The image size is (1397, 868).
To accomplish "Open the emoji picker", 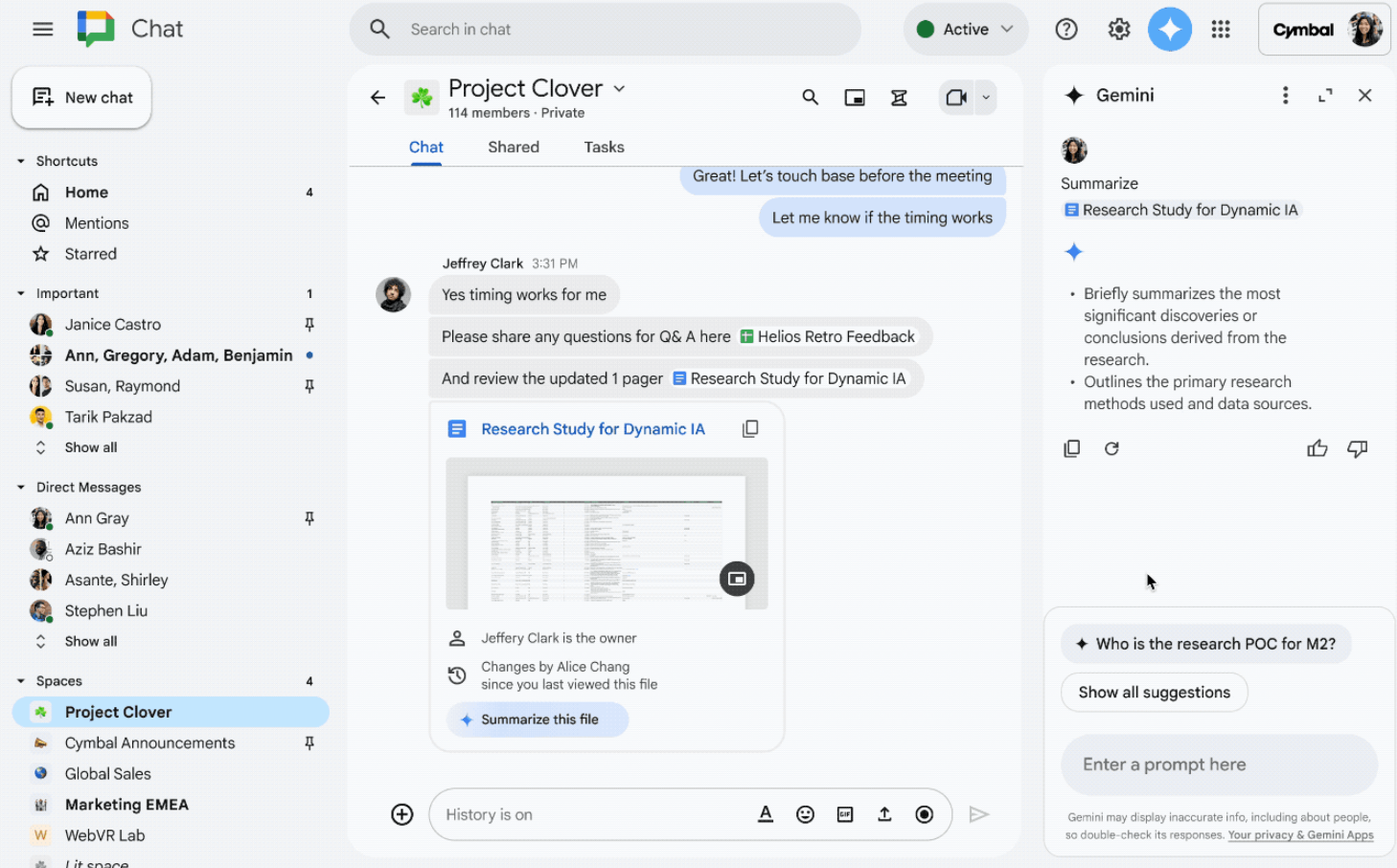I will [x=805, y=814].
